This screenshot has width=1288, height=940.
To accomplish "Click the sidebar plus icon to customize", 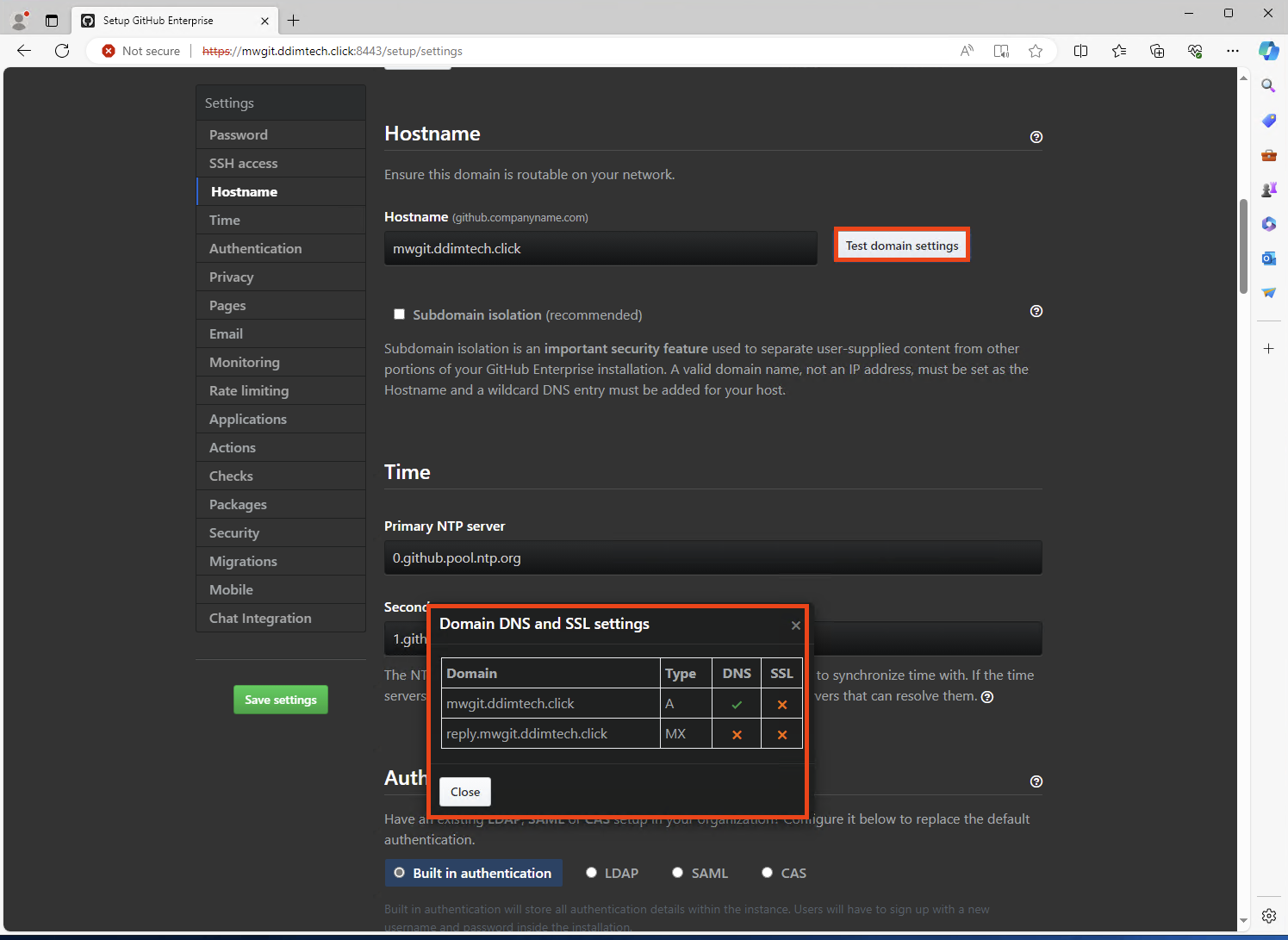I will [1268, 349].
